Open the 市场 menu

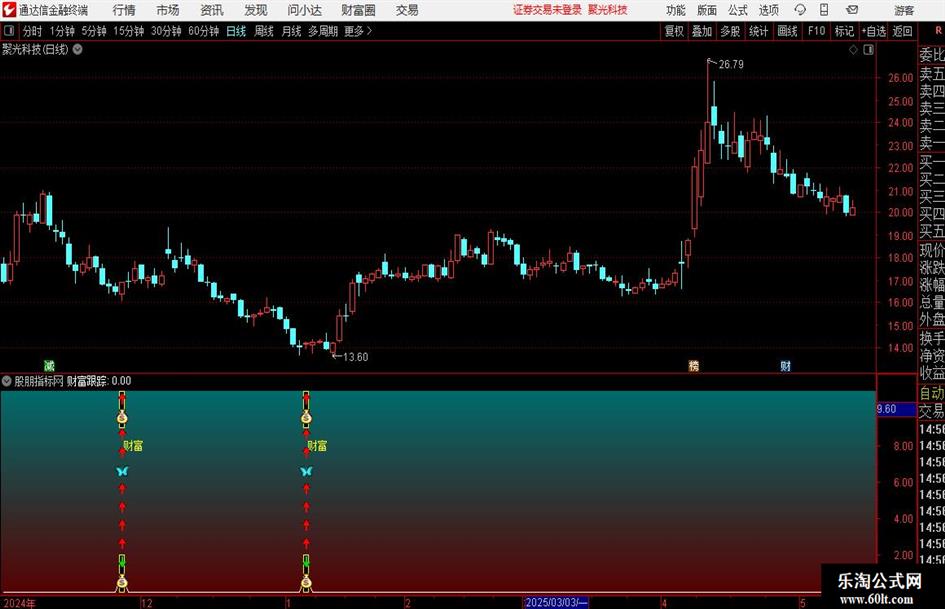pos(168,10)
